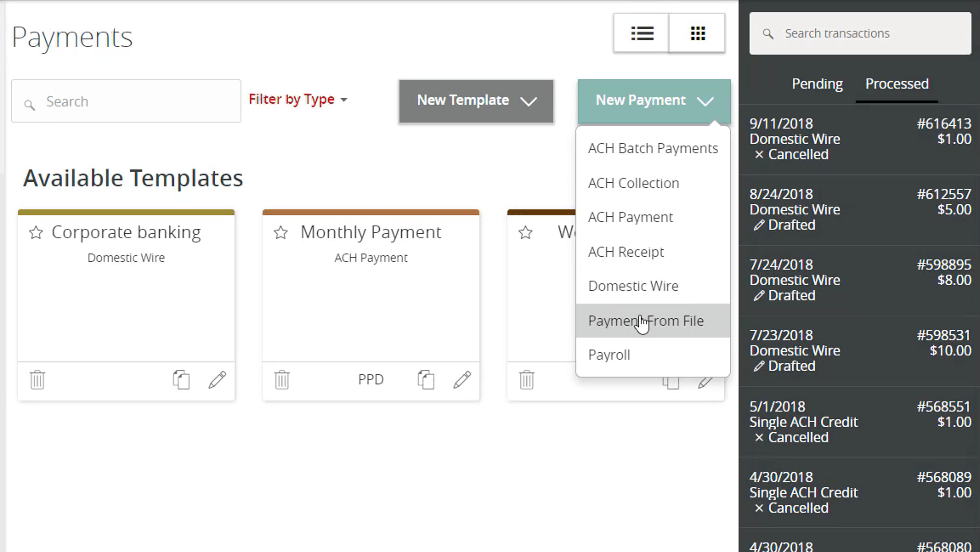Viewport: 980px width, 552px height.
Task: Switch to the Pending tab
Action: (x=817, y=84)
